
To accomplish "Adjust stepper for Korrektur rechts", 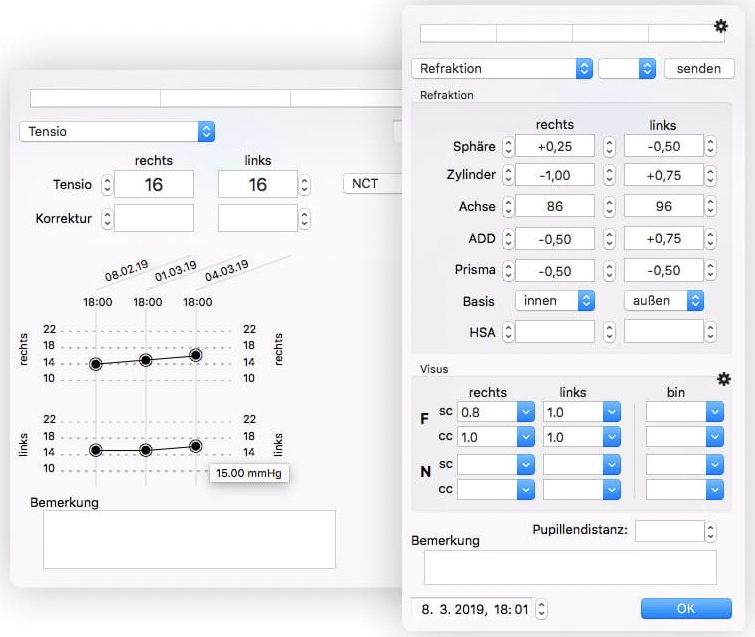I will coord(107,219).
